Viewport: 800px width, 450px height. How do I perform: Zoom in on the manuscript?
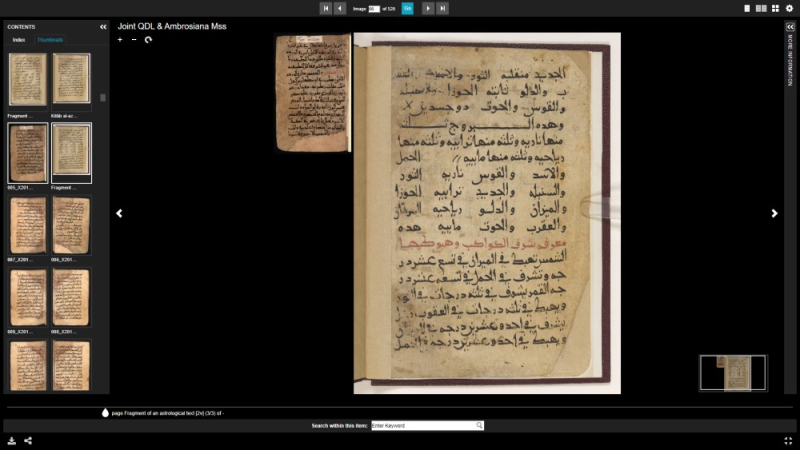tap(120, 39)
